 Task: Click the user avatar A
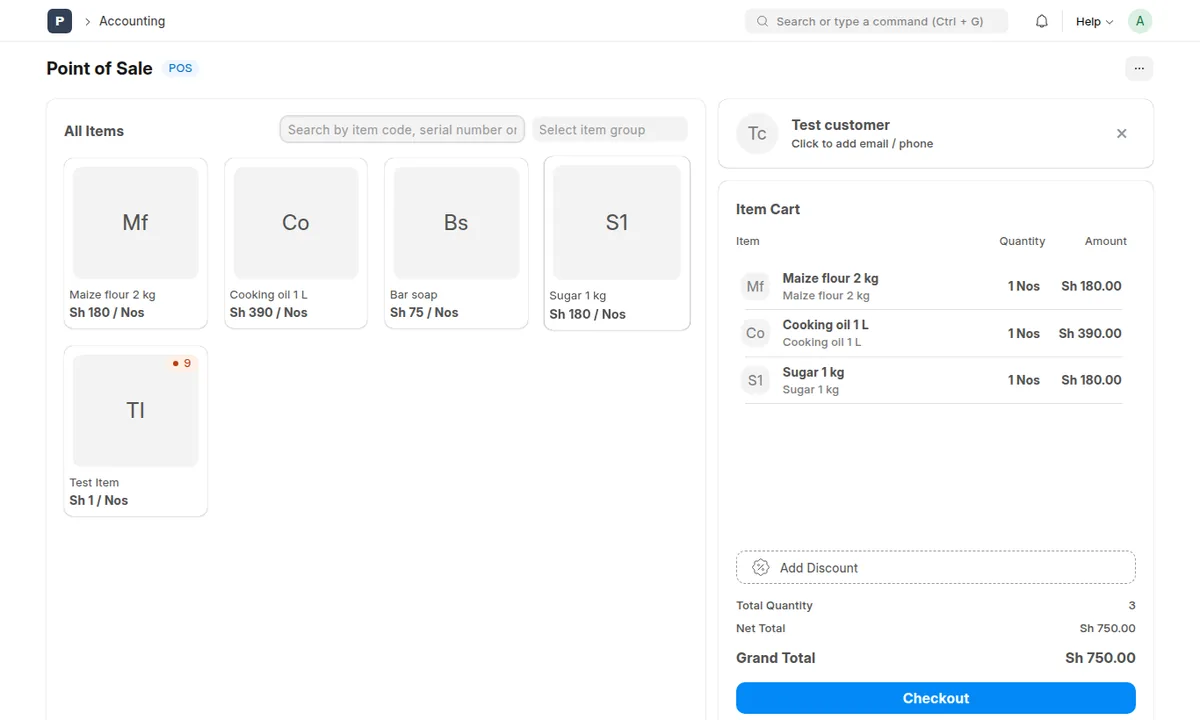(1140, 21)
